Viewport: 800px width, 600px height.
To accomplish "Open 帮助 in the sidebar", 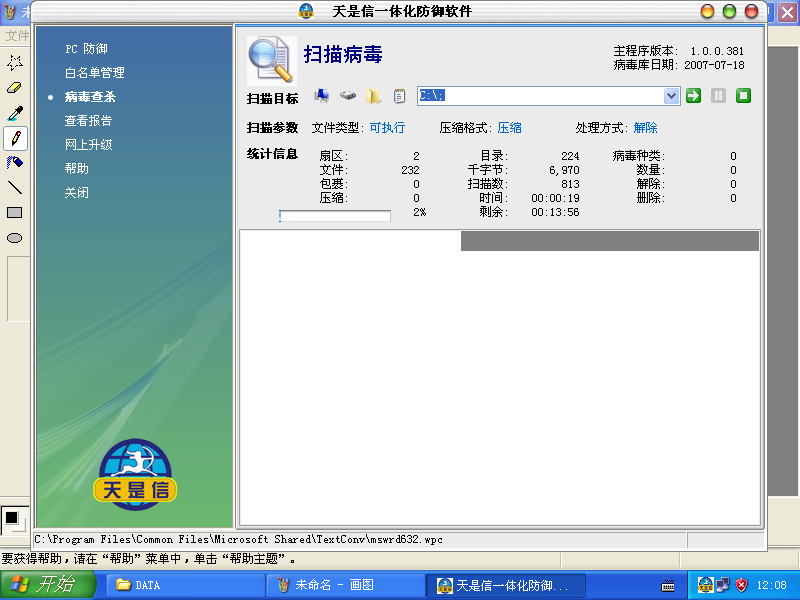I will click(x=77, y=168).
